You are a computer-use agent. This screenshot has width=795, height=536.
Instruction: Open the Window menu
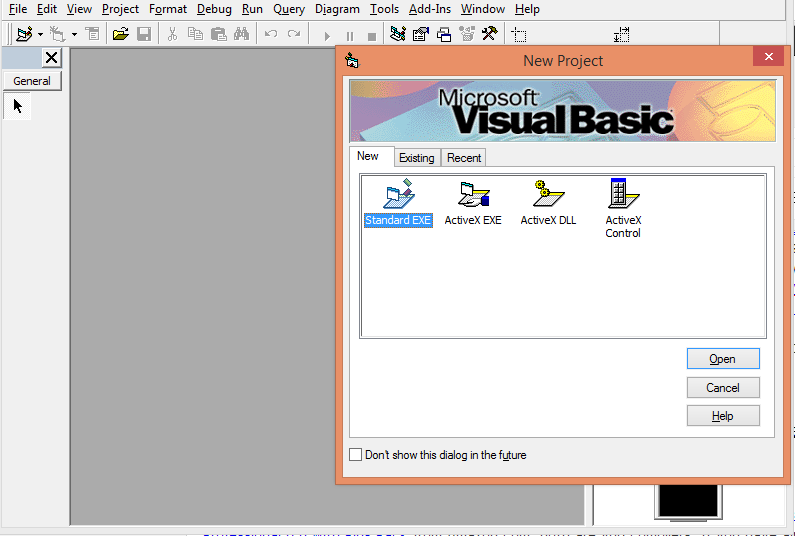click(x=483, y=9)
